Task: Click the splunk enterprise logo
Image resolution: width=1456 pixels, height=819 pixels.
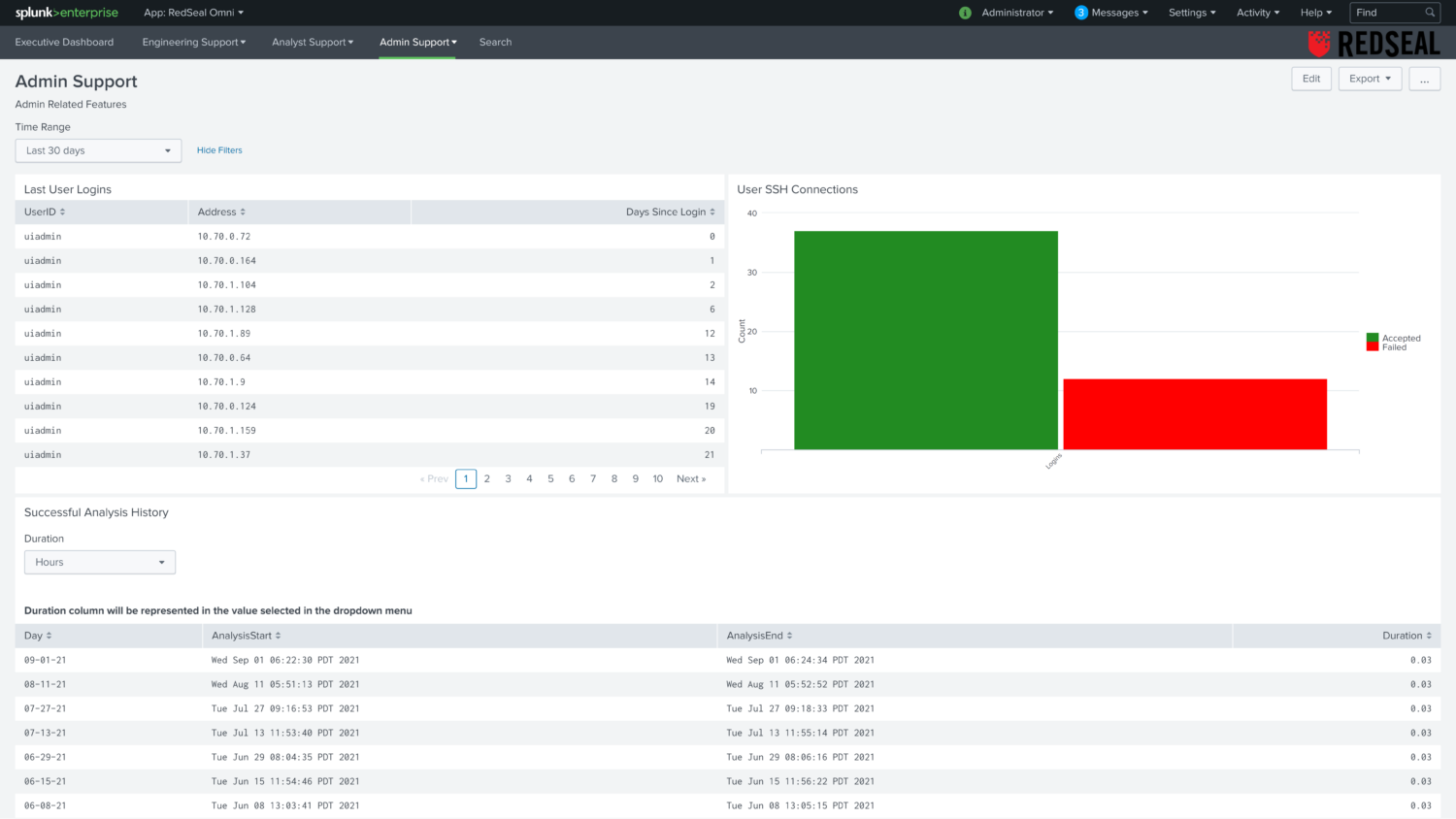Action: pos(66,13)
